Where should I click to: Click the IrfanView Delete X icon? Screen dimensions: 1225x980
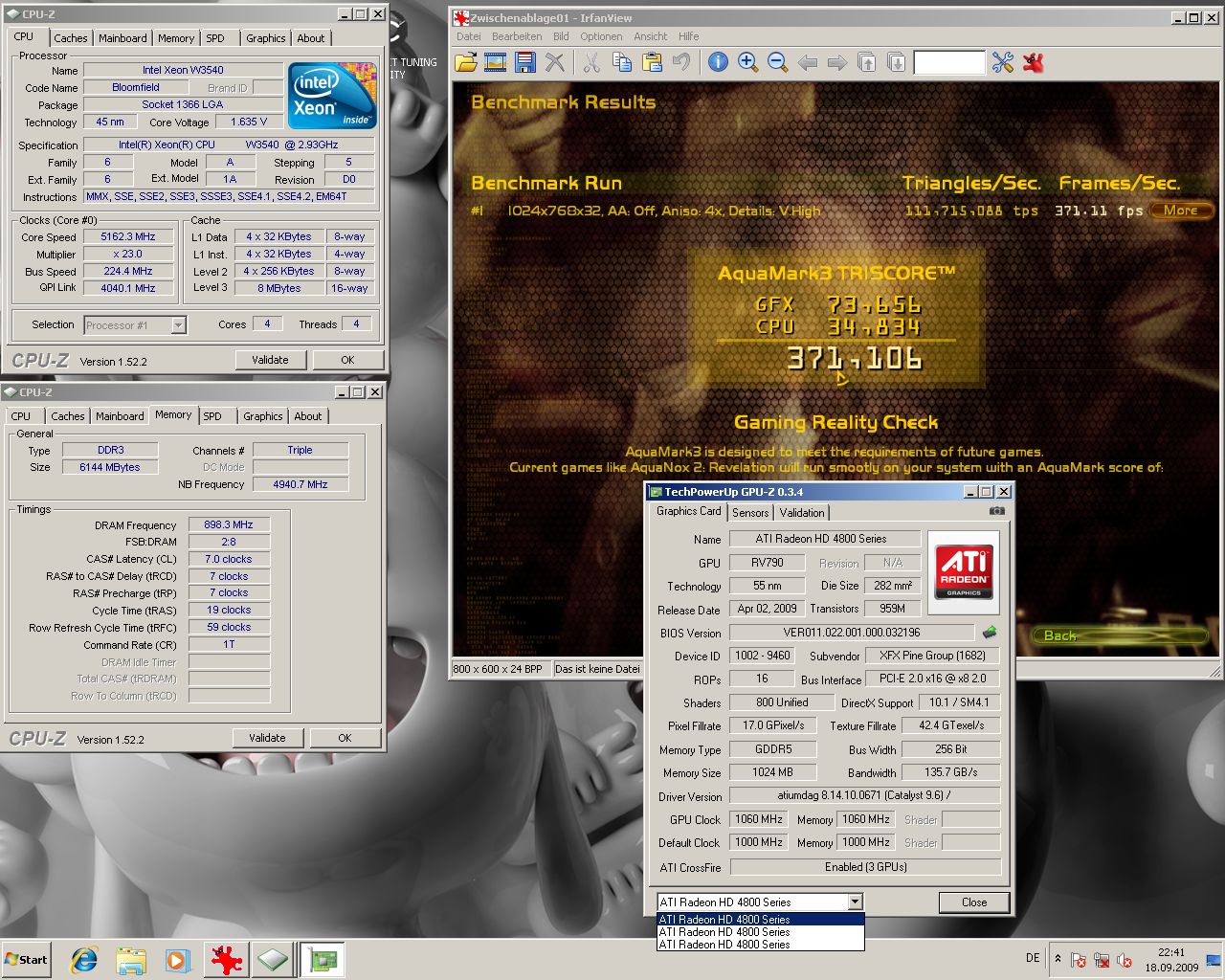click(x=555, y=63)
